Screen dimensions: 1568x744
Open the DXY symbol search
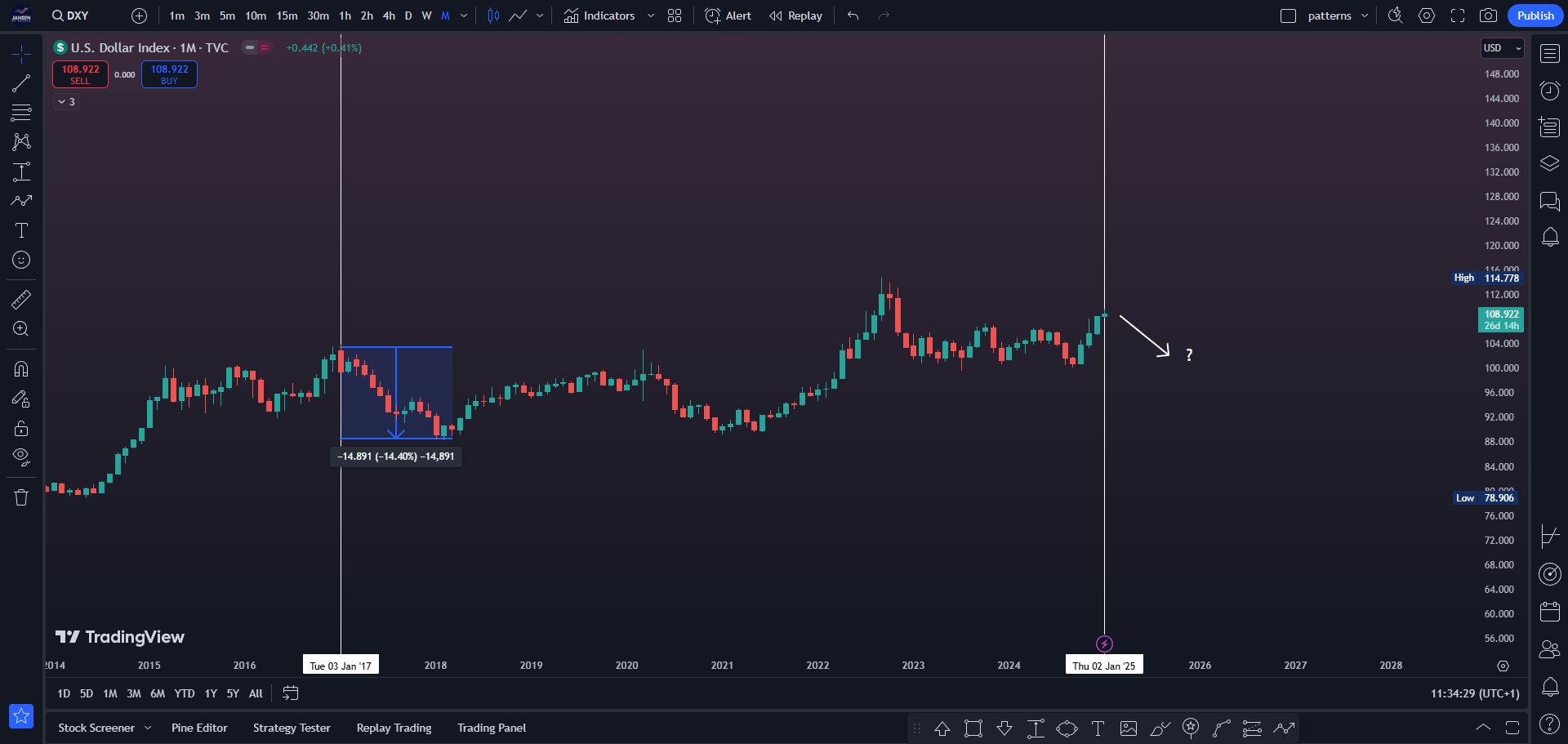(x=70, y=16)
